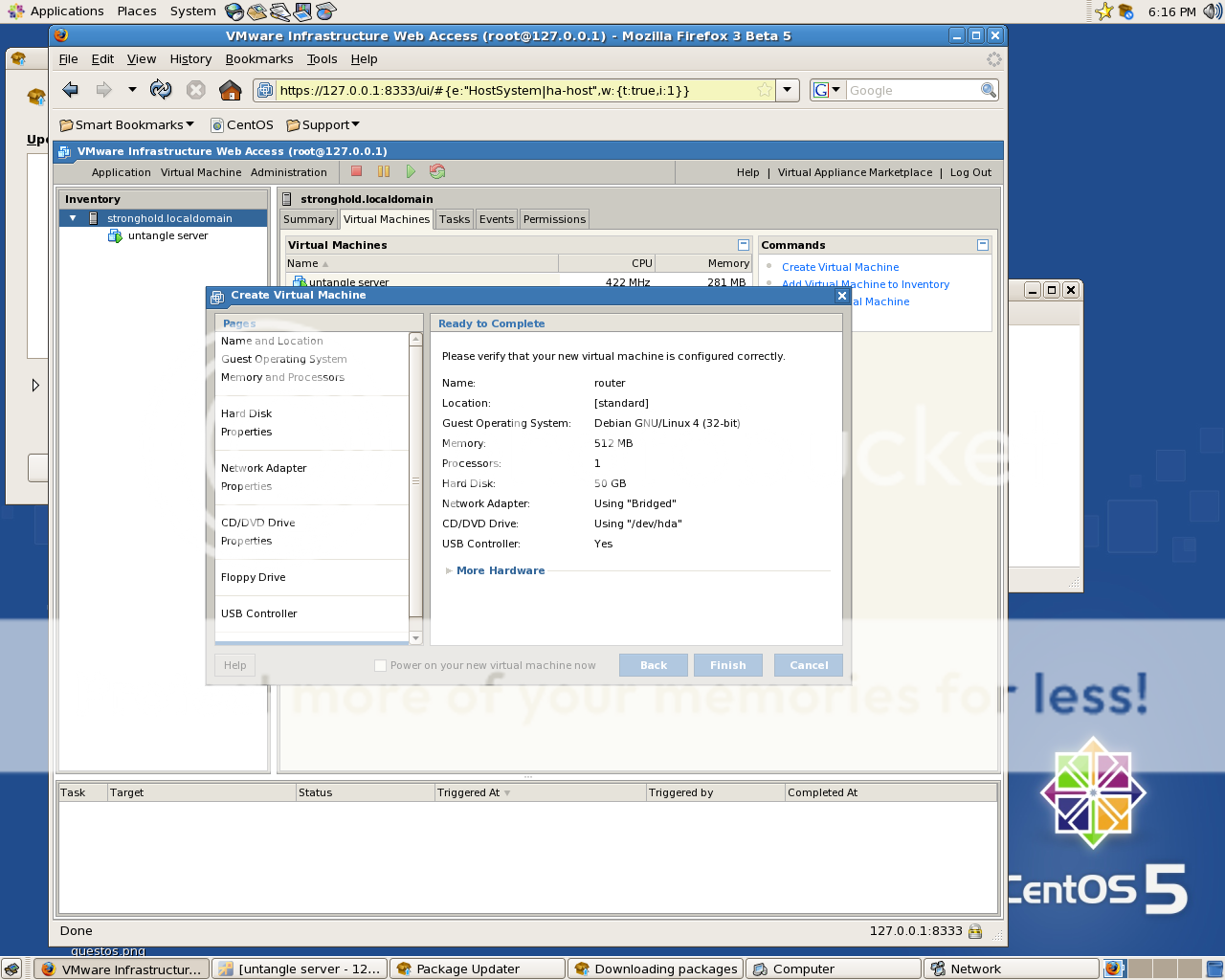The width and height of the screenshot is (1225, 980).
Task: Bookmark this page with the star
Action: (764, 90)
